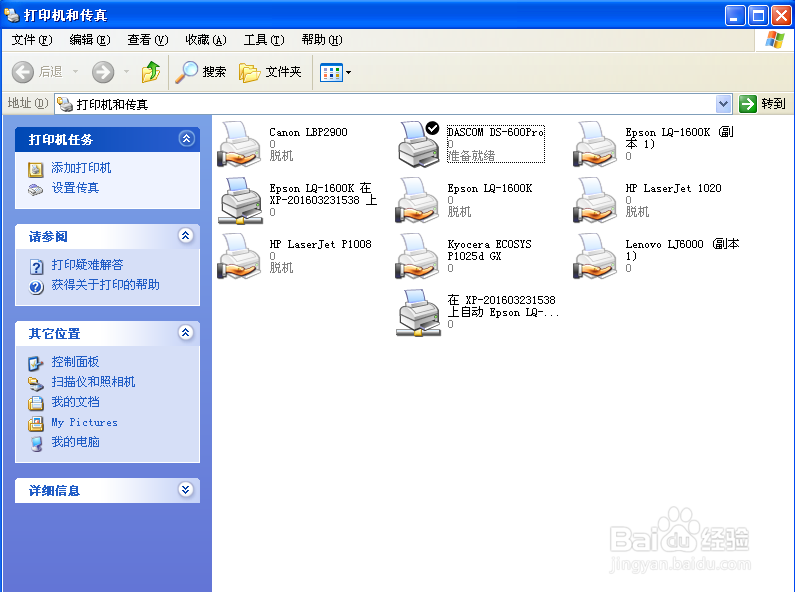Click the 文件夹 folders toolbar icon
The width and height of the screenshot is (795, 592).
(x=249, y=72)
